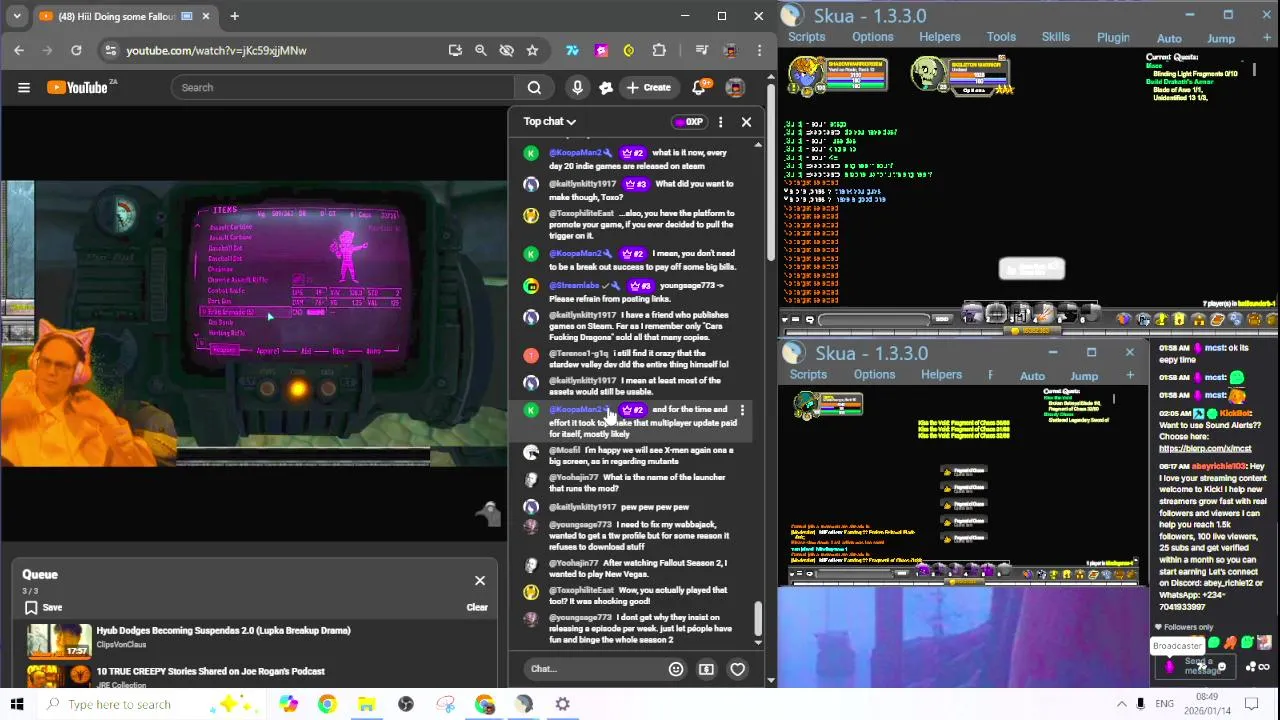1280x720 pixels.
Task: Open Scripts menu in upper Skua window
Action: point(807,37)
